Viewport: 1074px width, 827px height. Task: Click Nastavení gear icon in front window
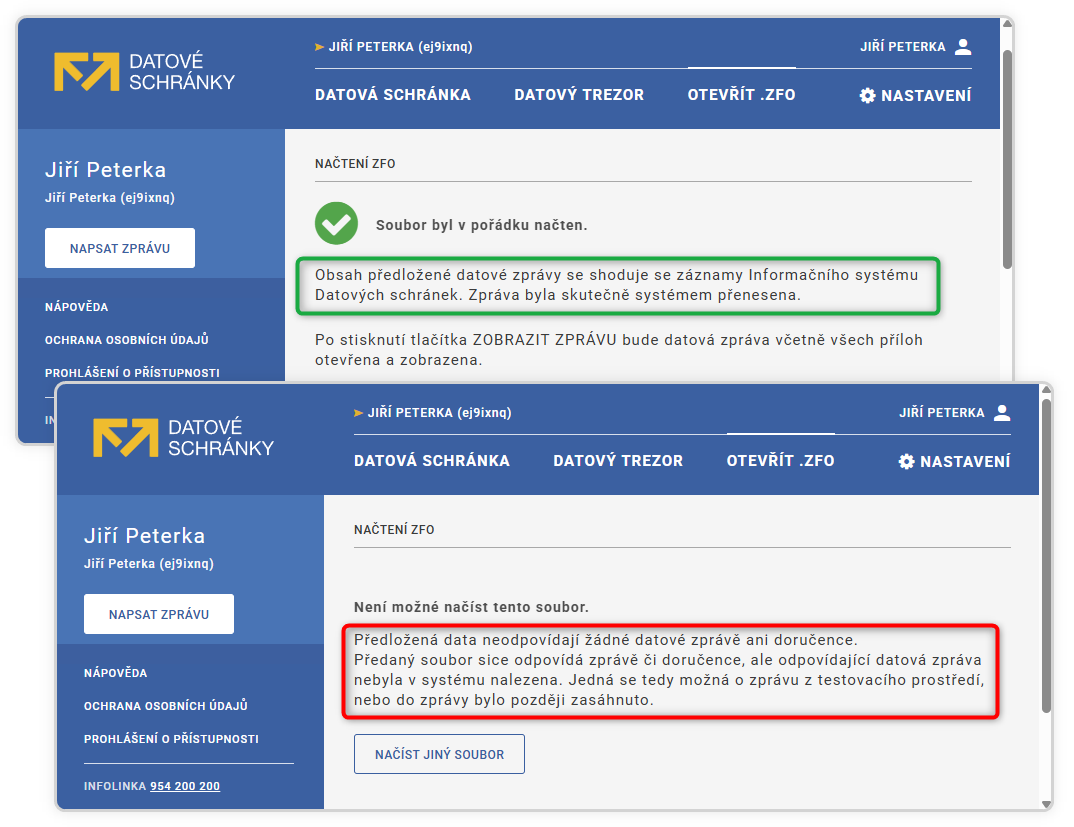click(x=907, y=461)
